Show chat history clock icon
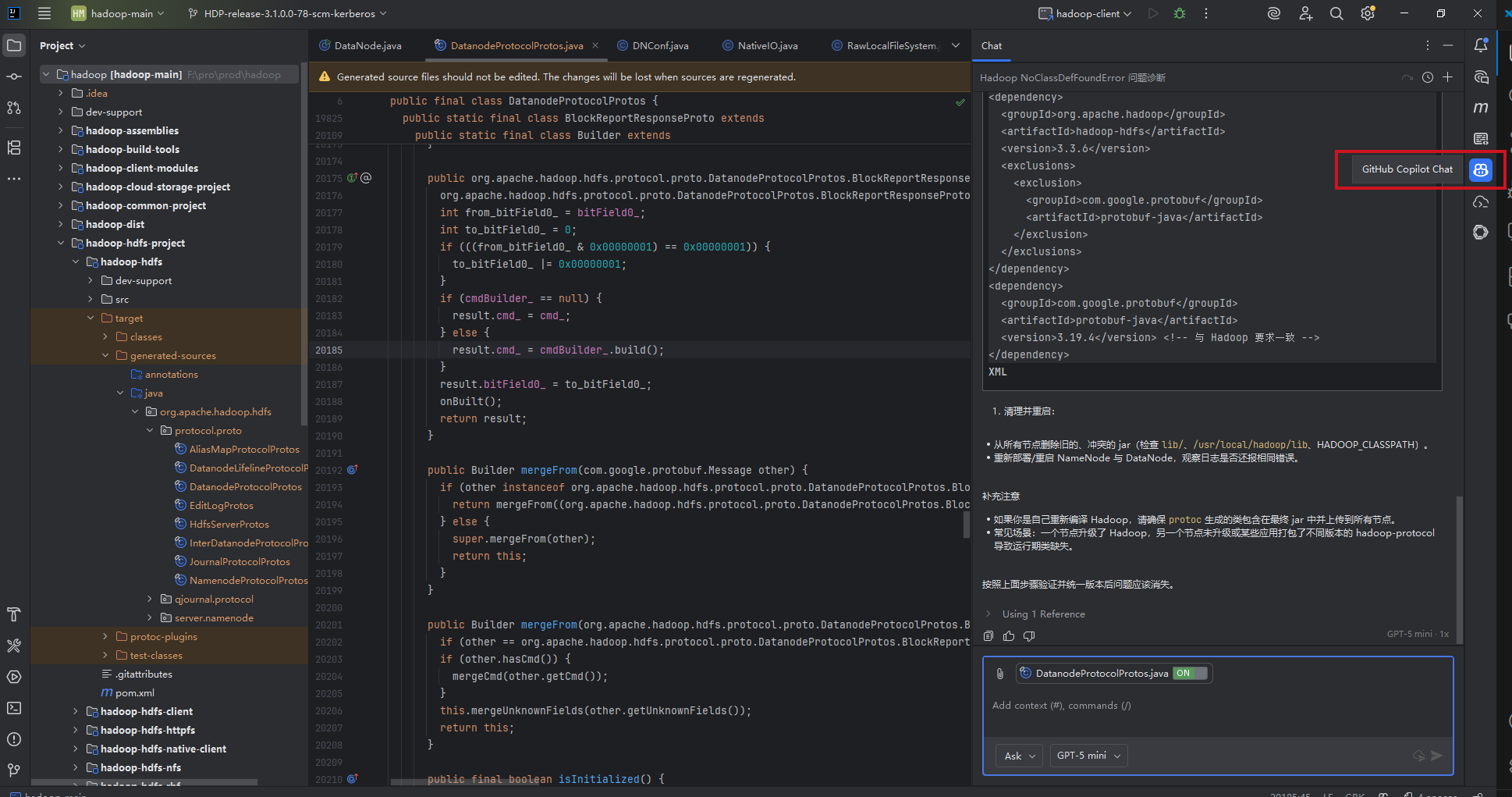This screenshot has width=1512, height=797. (1427, 77)
